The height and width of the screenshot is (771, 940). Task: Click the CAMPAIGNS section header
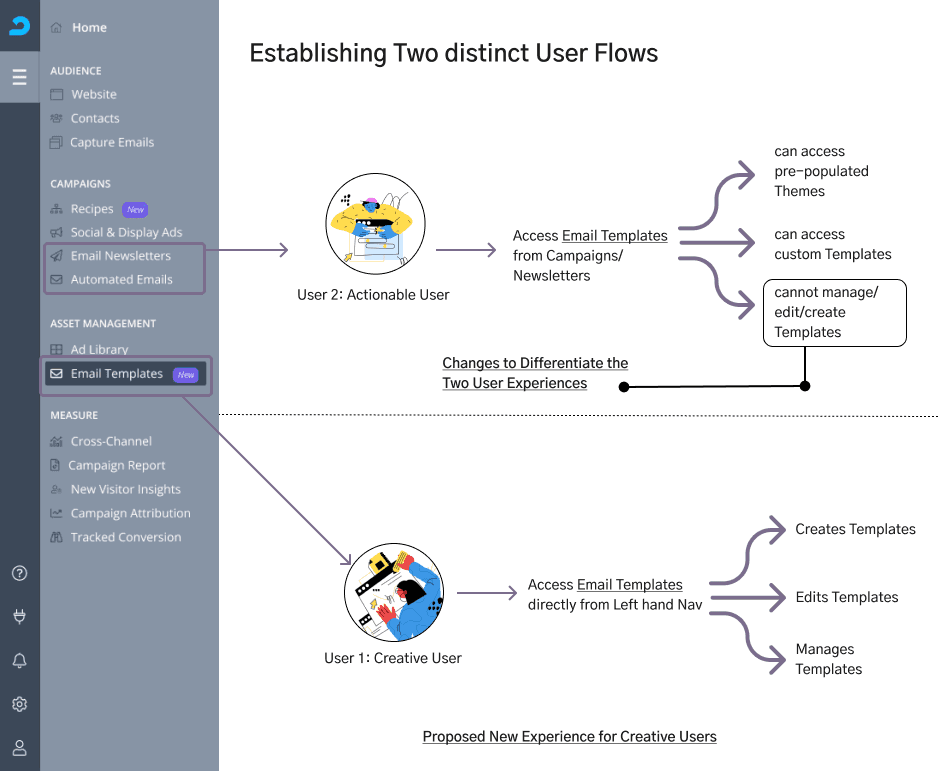point(80,183)
